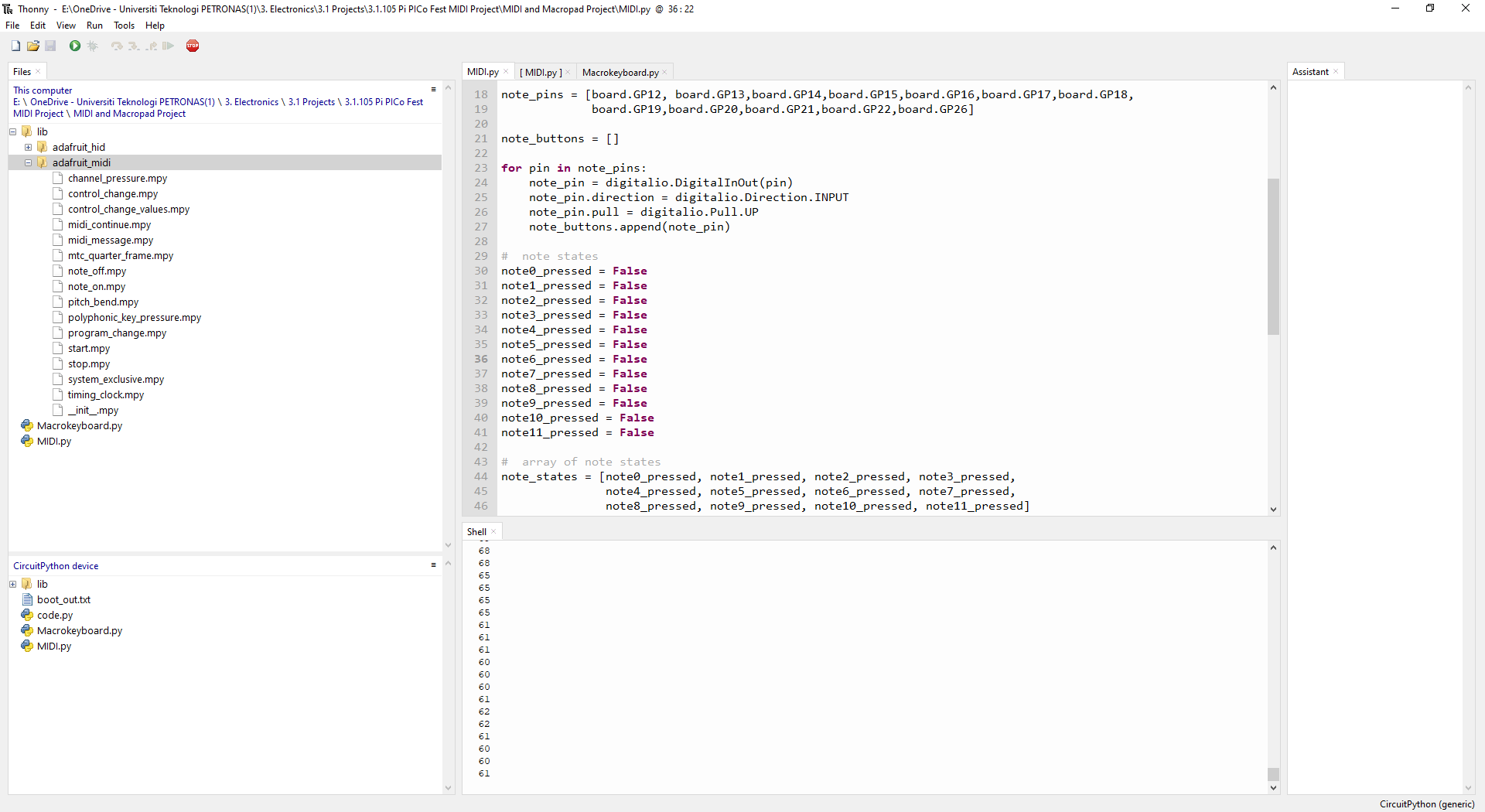
Task: Close the MIDI.py editor tab
Action: pyautogui.click(x=506, y=72)
